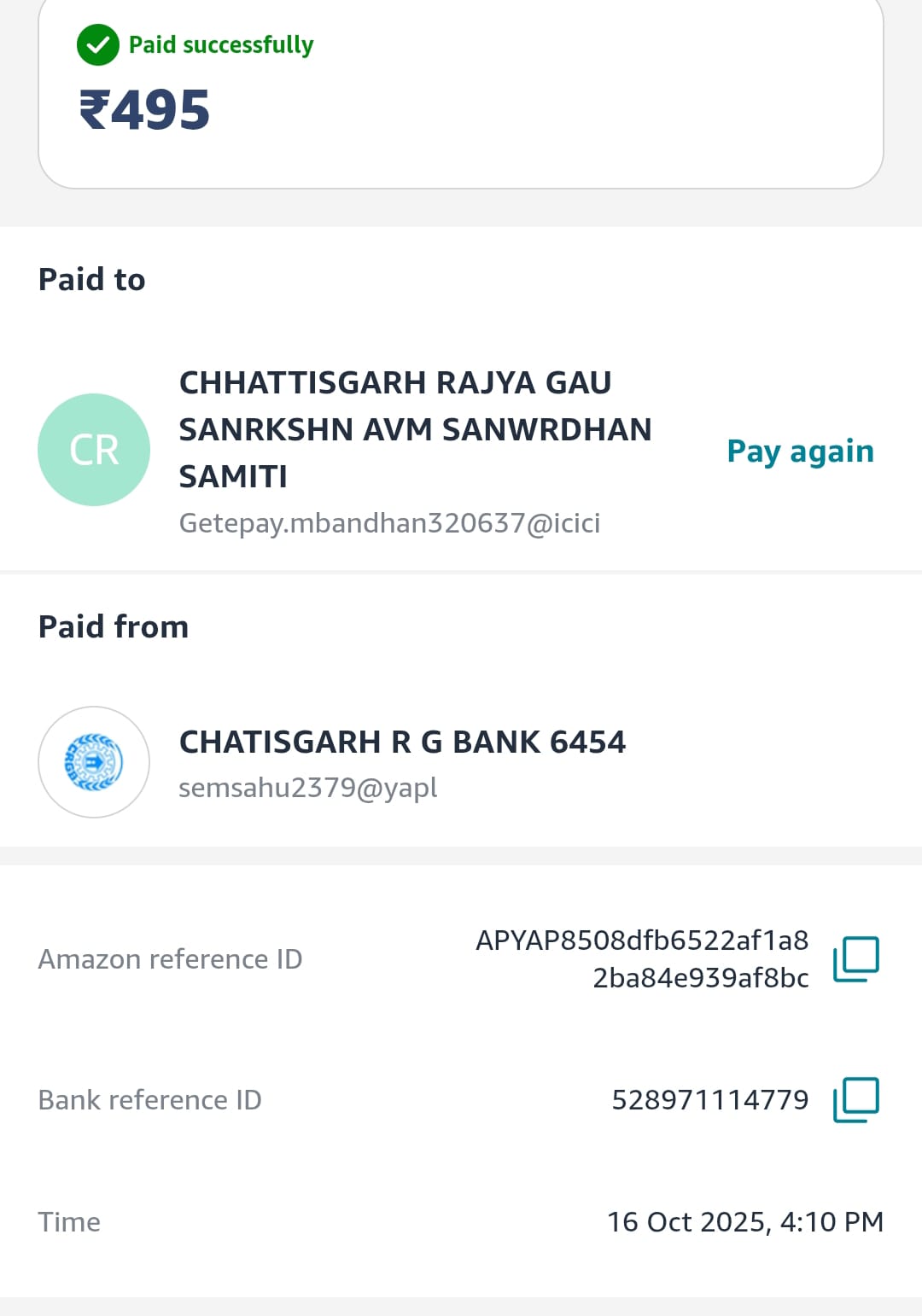Select bank reference number 528971114779
The height and width of the screenshot is (1316, 922).
[709, 1099]
